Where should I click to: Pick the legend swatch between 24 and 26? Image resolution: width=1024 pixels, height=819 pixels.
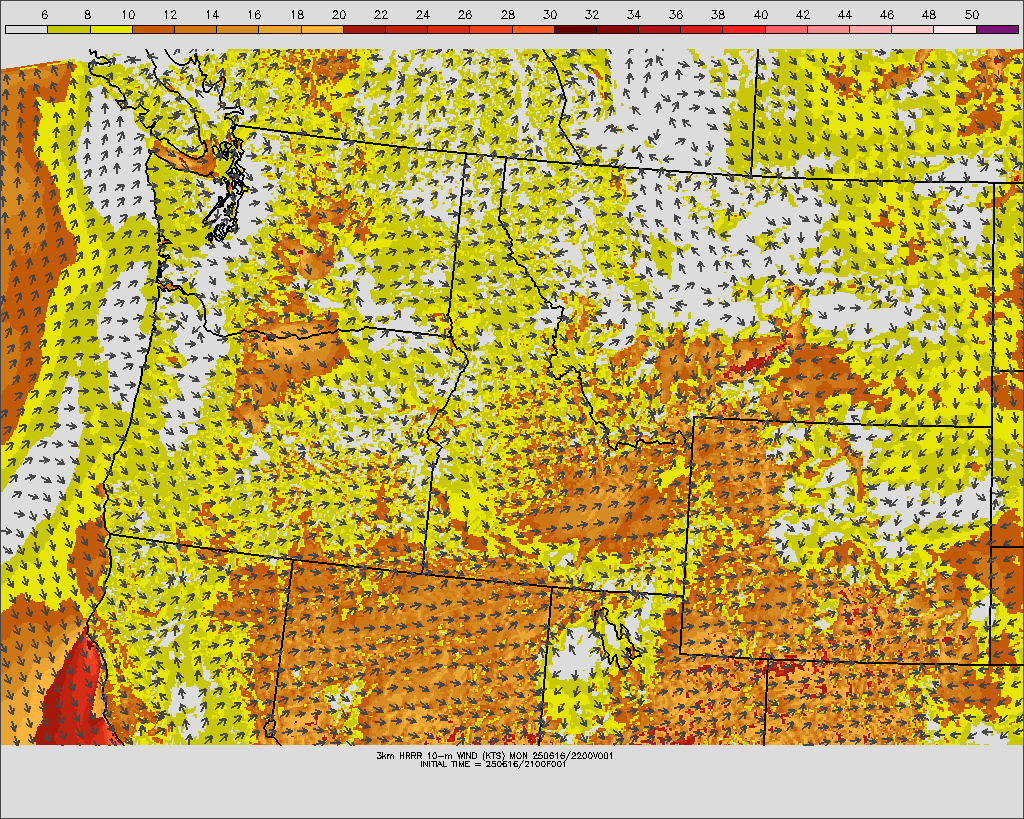pos(449,29)
